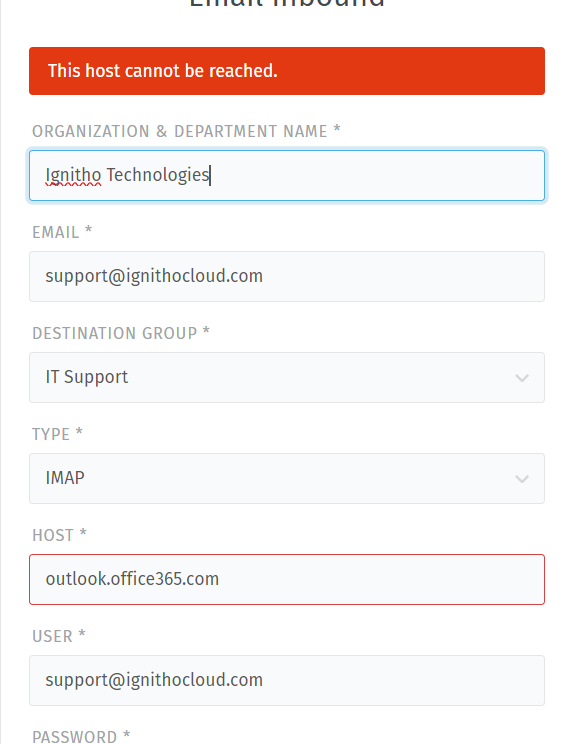Click the Email Inbound heading at top
This screenshot has width=571, height=744.
(x=287, y=4)
